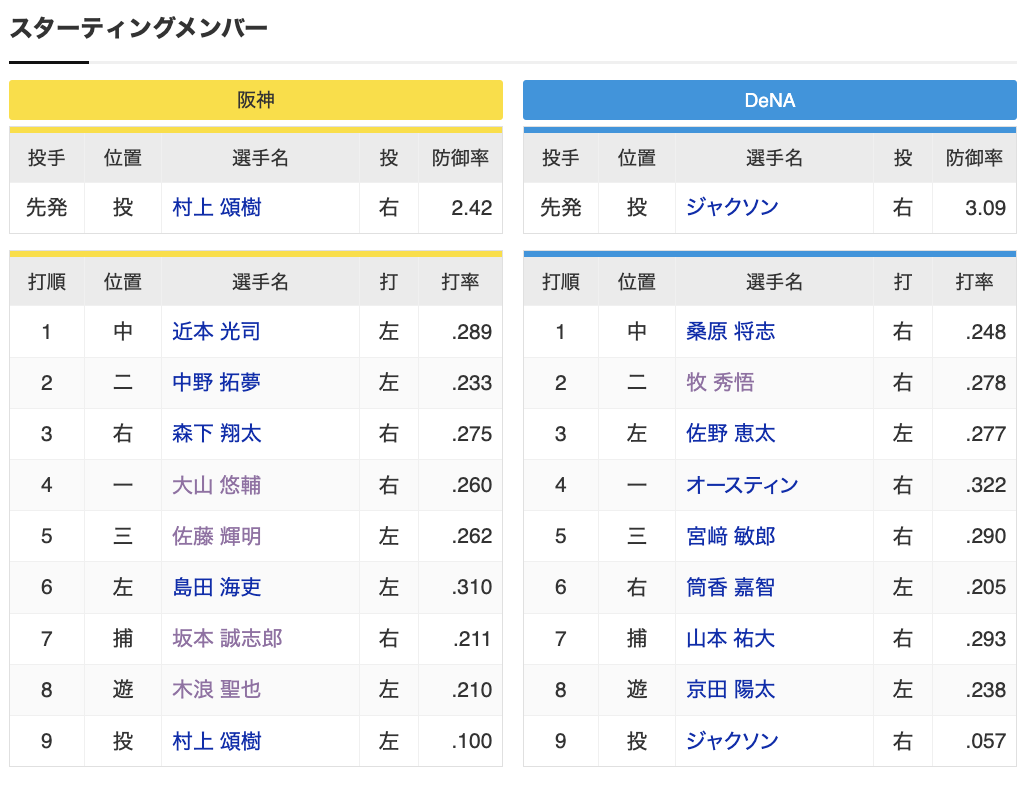Select batting average .289
The height and width of the screenshot is (804, 1030).
[x=472, y=332]
